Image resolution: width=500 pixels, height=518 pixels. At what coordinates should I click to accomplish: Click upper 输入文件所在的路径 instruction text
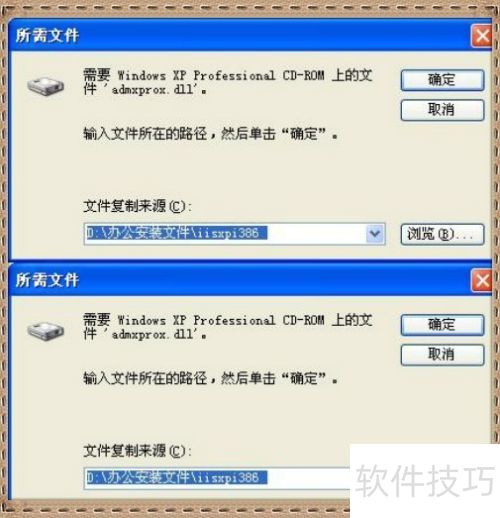pyautogui.click(x=210, y=134)
